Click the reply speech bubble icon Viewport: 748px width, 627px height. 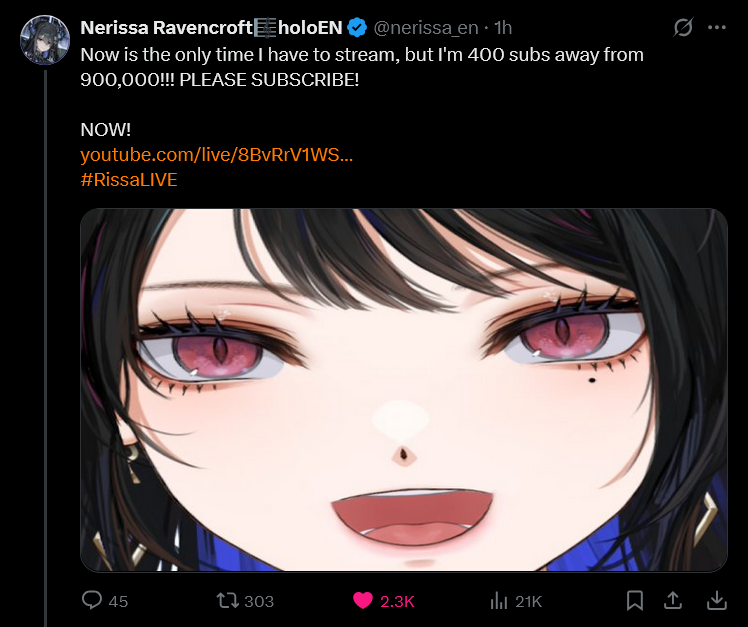92,600
